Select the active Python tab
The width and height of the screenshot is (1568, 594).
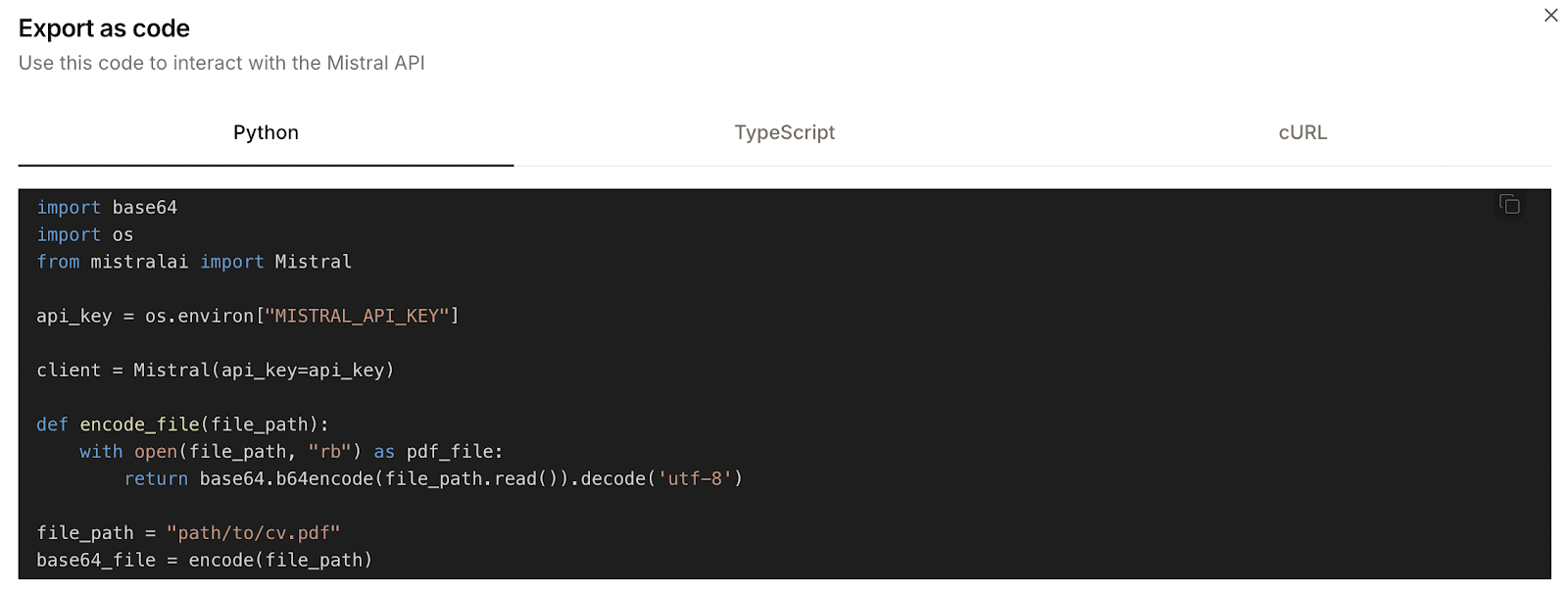tap(265, 132)
